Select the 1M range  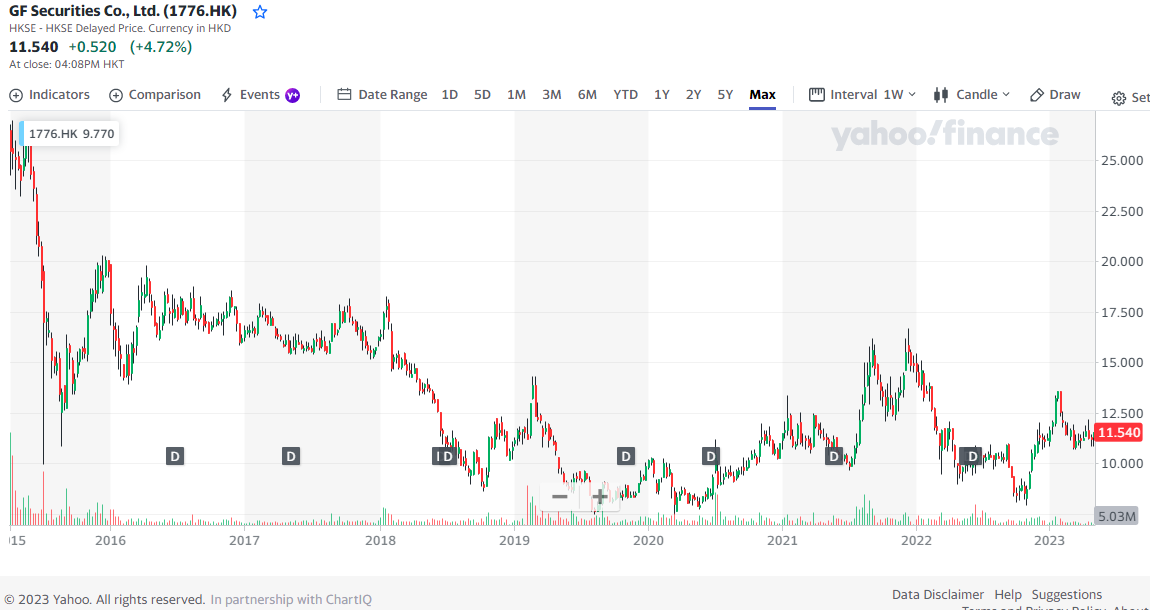(x=516, y=95)
